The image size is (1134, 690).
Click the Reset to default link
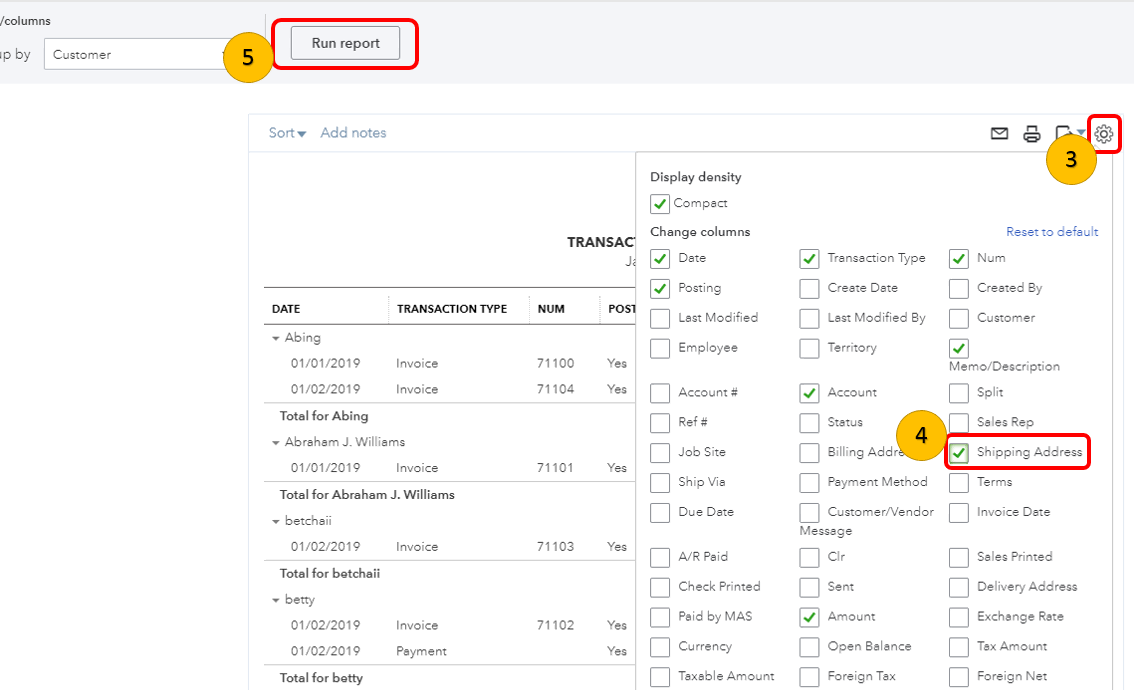pyautogui.click(x=1052, y=232)
